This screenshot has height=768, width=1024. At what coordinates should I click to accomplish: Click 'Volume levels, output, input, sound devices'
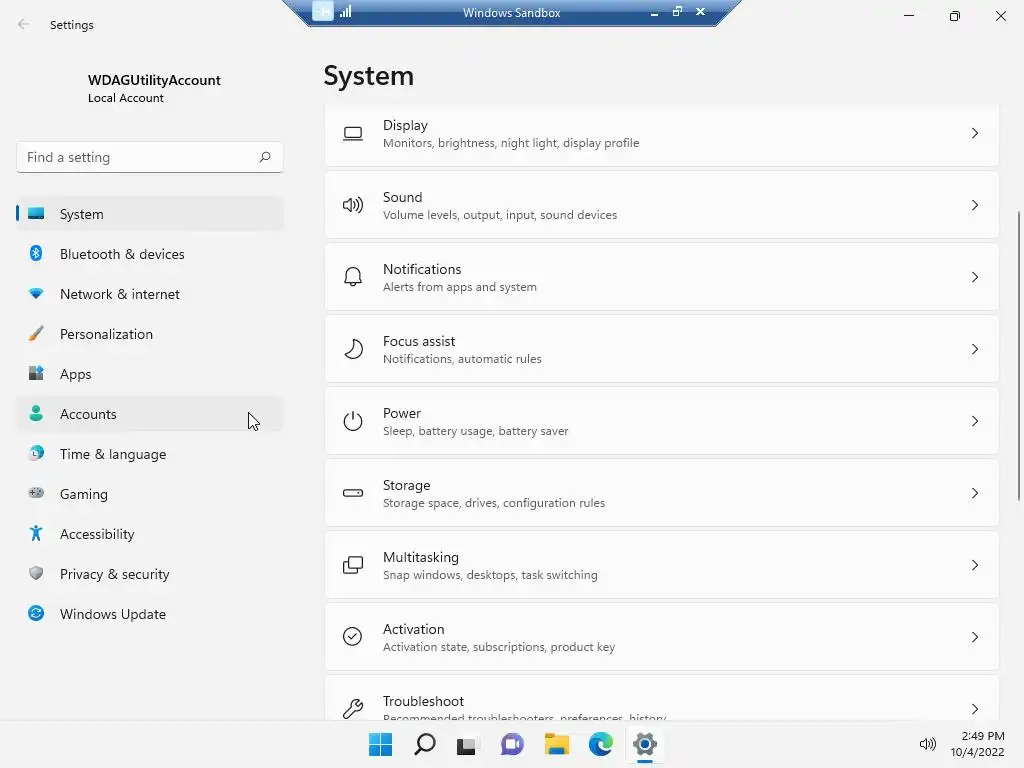[500, 215]
